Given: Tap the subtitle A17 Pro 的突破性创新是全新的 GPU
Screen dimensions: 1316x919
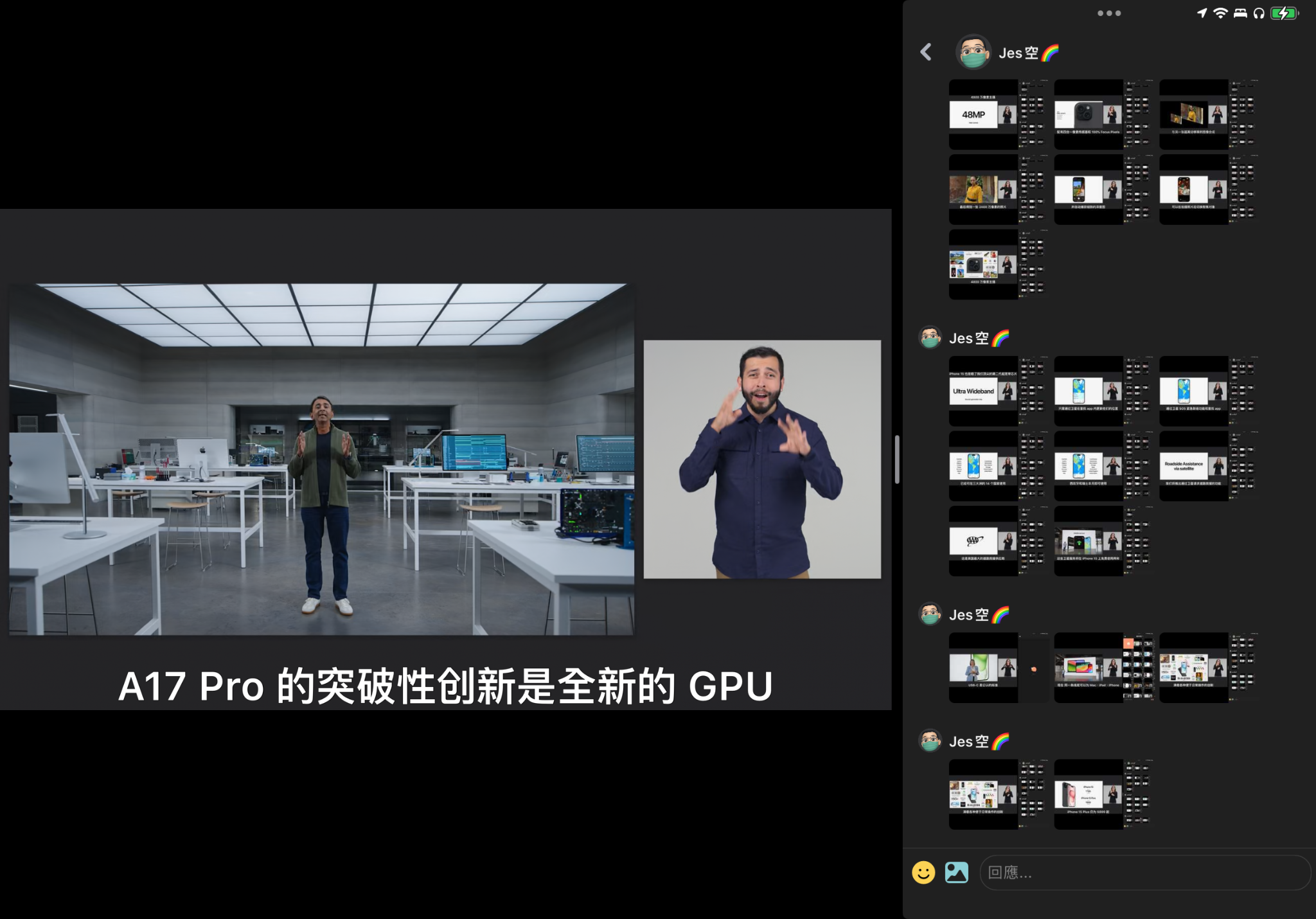Looking at the screenshot, I should (x=445, y=686).
